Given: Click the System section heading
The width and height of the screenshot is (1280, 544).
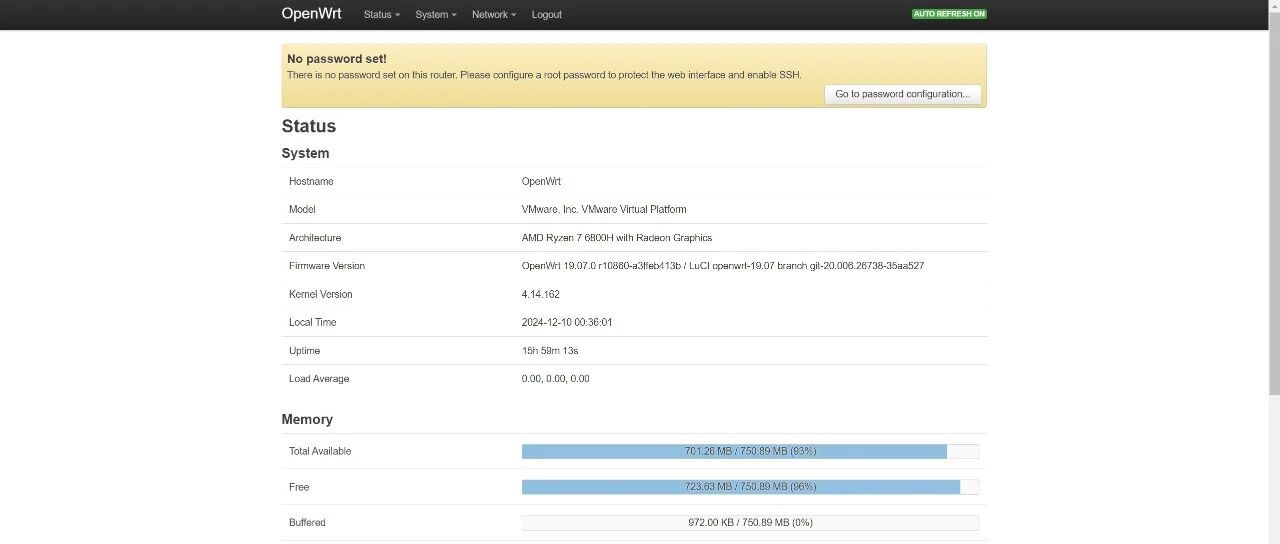Looking at the screenshot, I should tap(306, 153).
